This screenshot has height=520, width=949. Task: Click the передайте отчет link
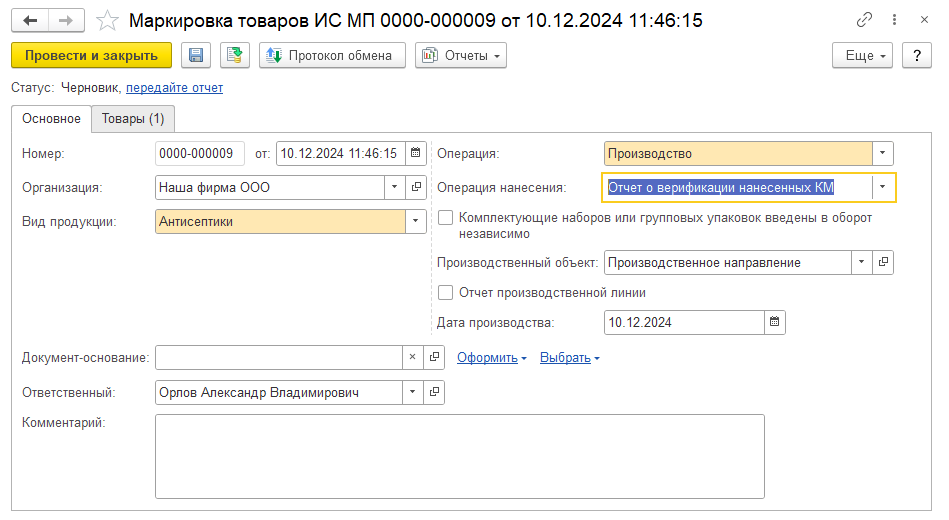(x=174, y=88)
